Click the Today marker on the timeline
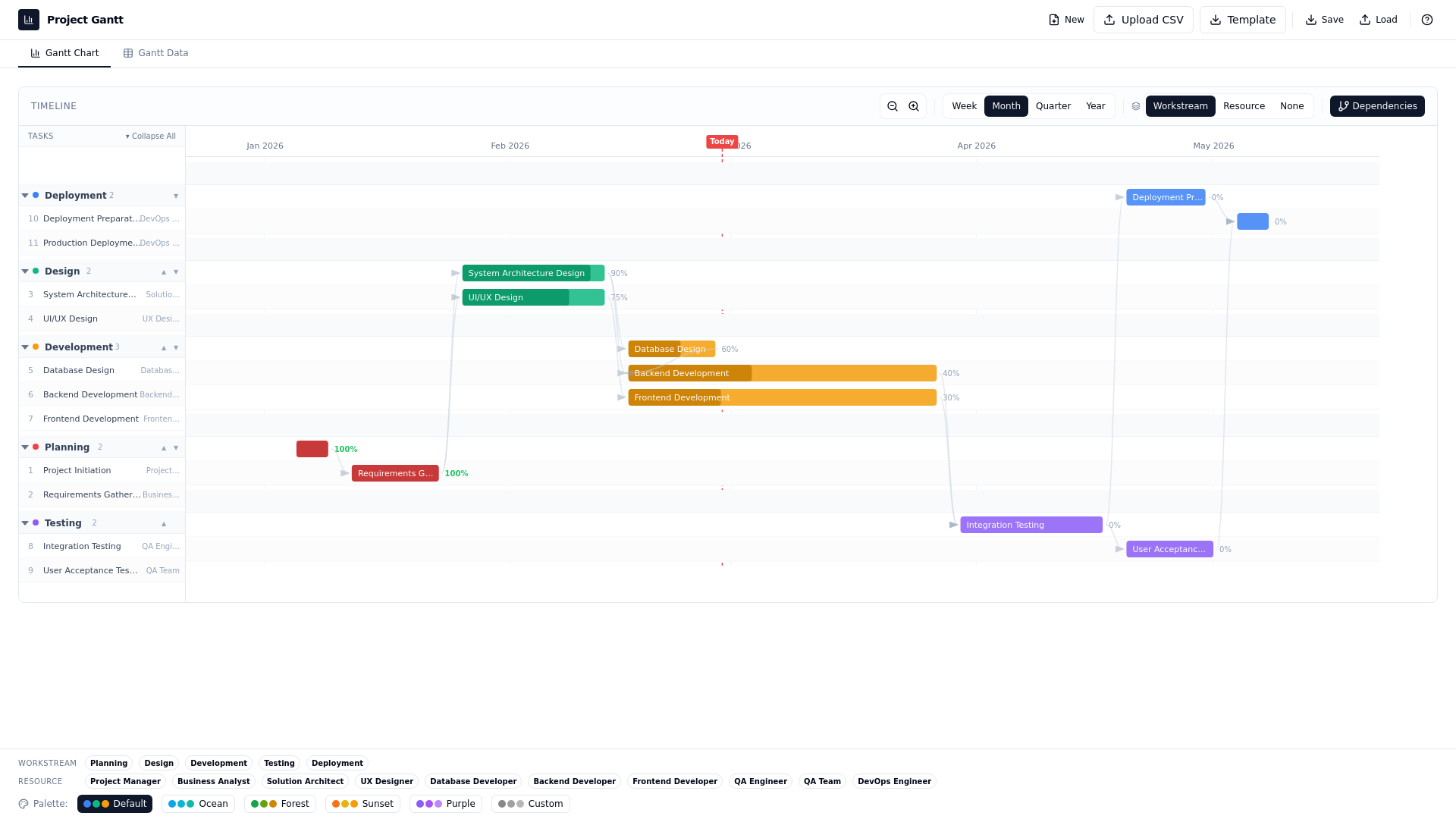Viewport: 1456px width, 819px height. point(721,141)
